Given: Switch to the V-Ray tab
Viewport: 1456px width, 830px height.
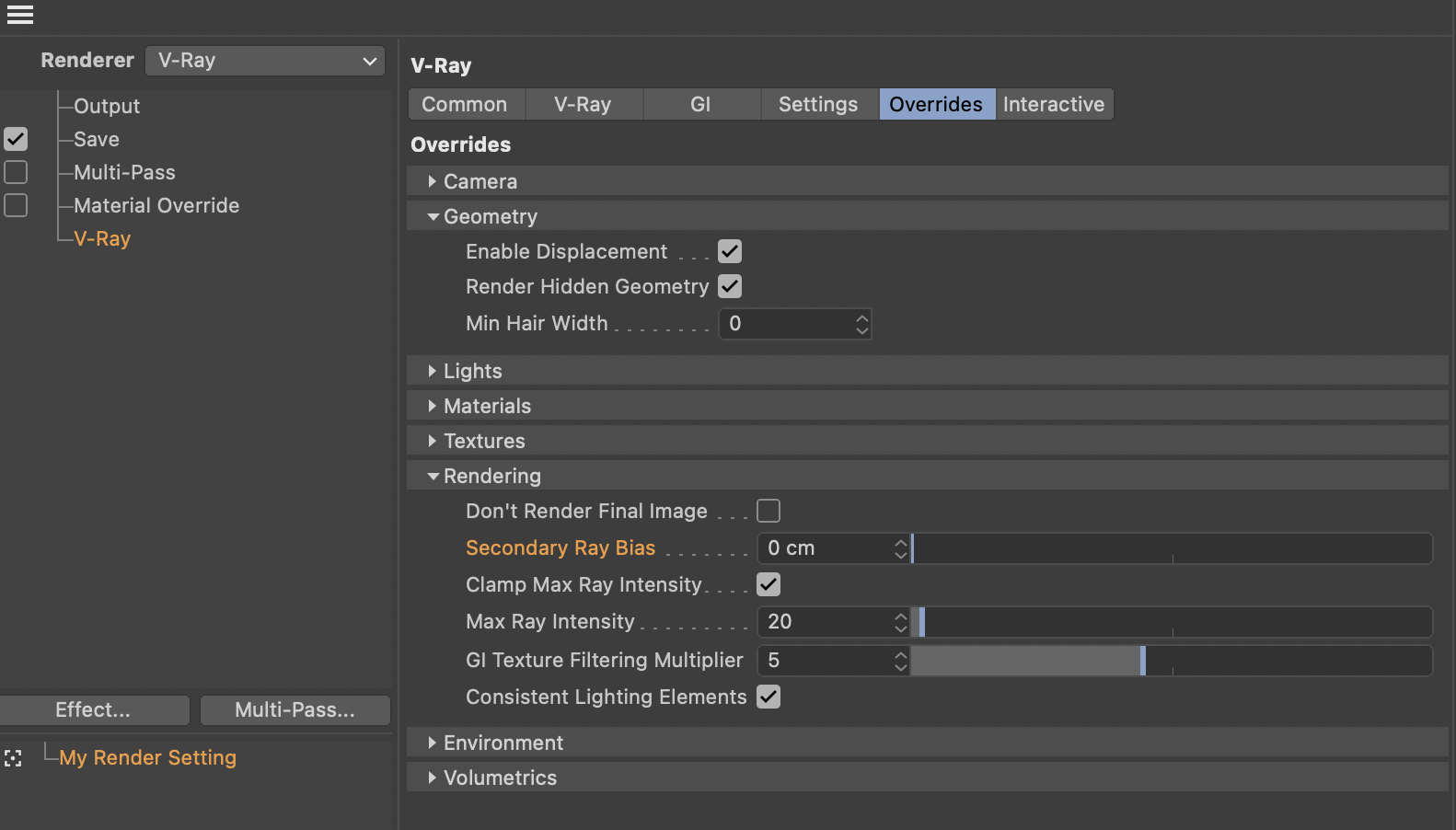Looking at the screenshot, I should pos(584,105).
